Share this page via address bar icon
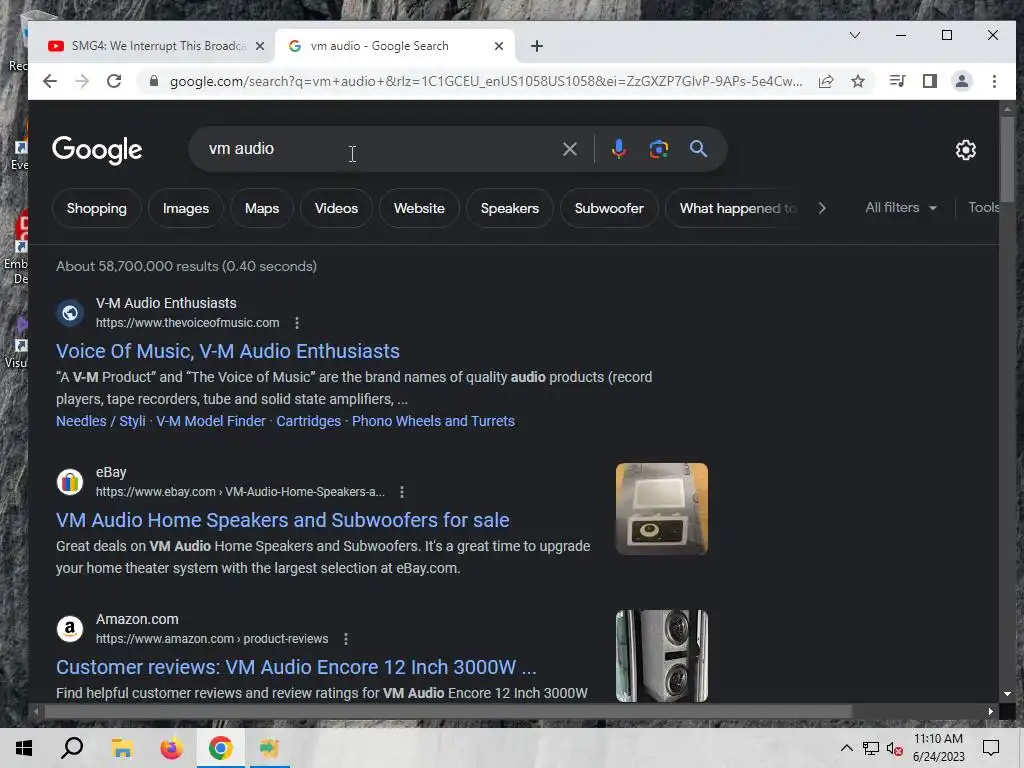The height and width of the screenshot is (768, 1024). coord(826,81)
